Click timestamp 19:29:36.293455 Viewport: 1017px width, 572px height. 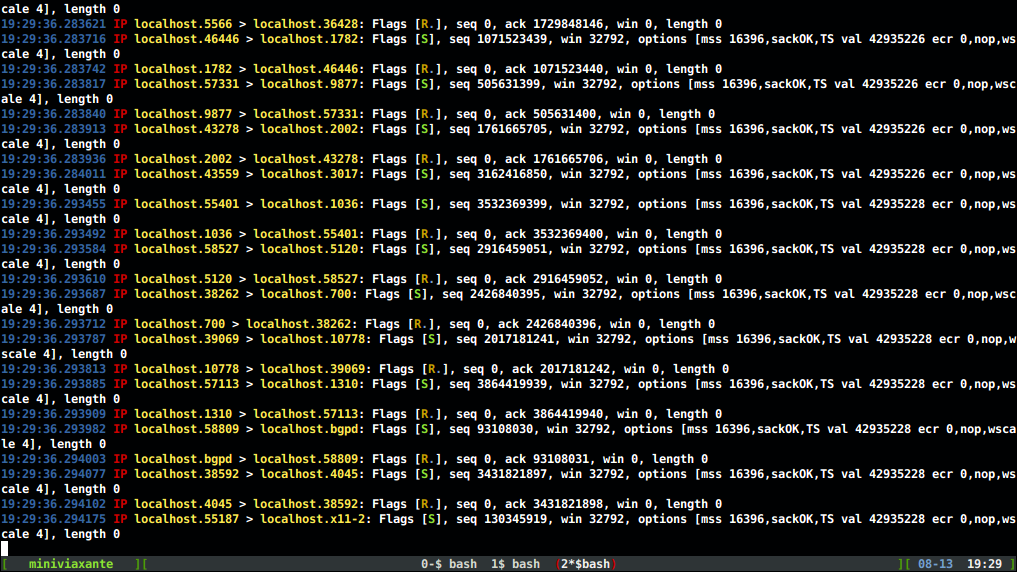[53, 204]
